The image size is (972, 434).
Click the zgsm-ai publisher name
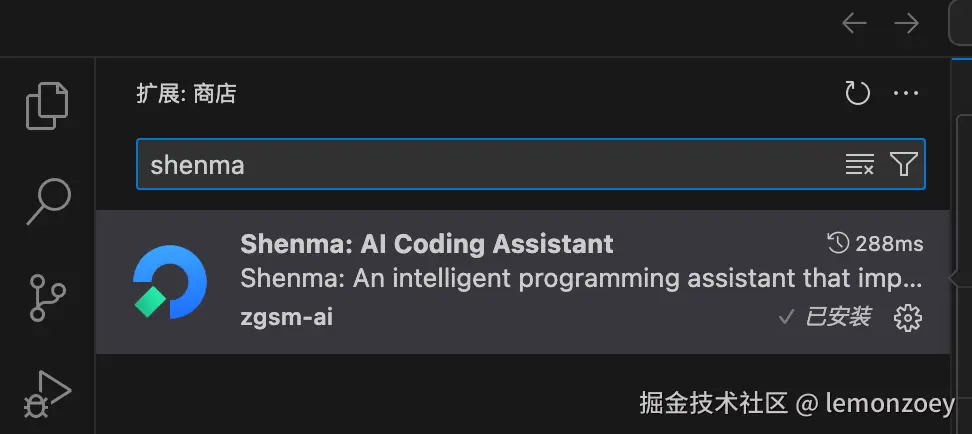pos(287,318)
